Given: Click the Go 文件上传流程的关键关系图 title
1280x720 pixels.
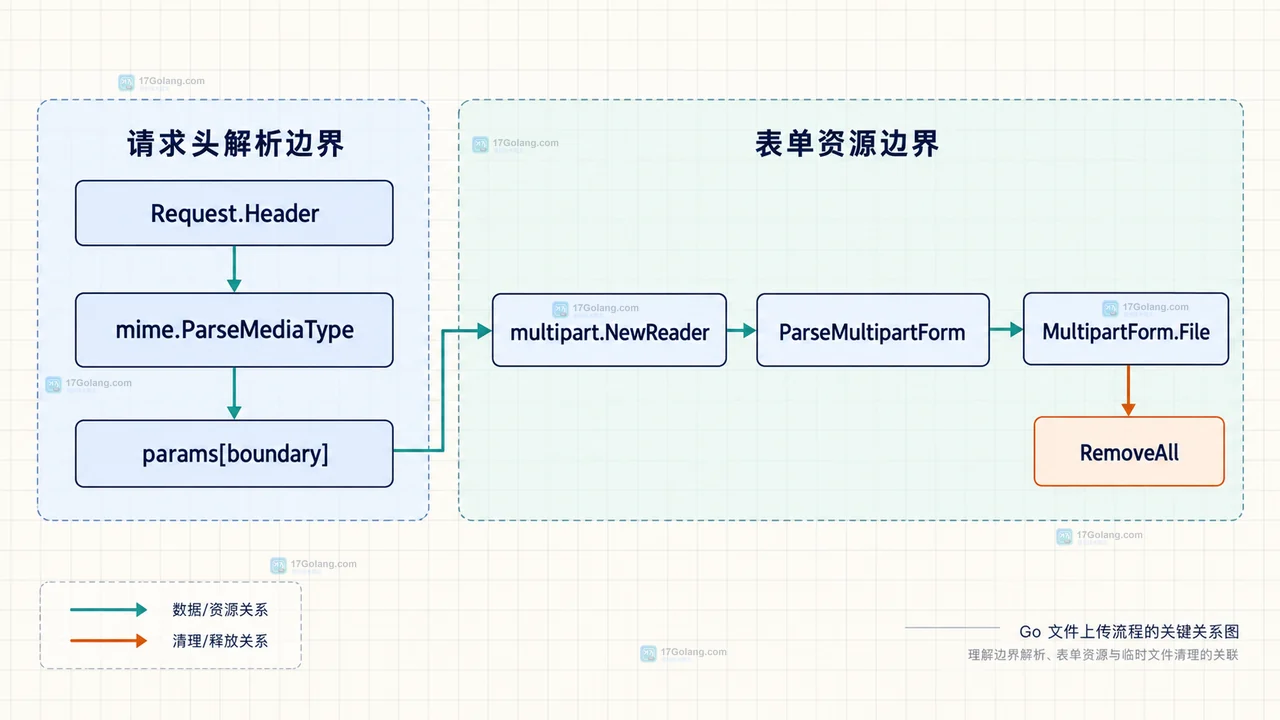Looking at the screenshot, I should tap(1129, 632).
